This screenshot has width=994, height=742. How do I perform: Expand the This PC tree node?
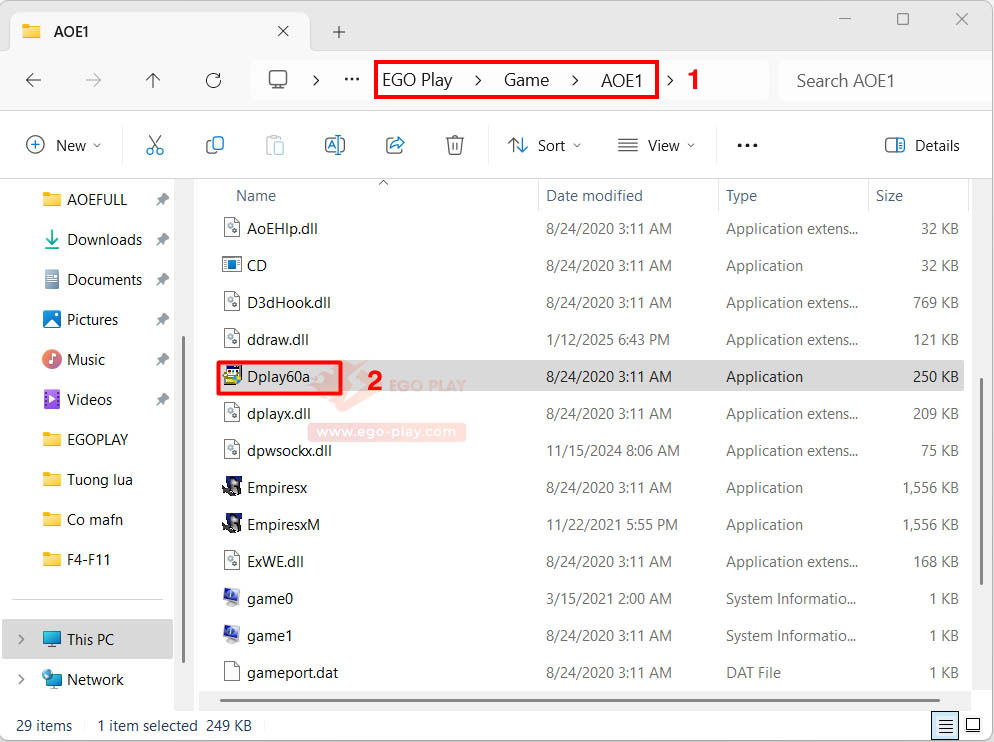coord(21,639)
